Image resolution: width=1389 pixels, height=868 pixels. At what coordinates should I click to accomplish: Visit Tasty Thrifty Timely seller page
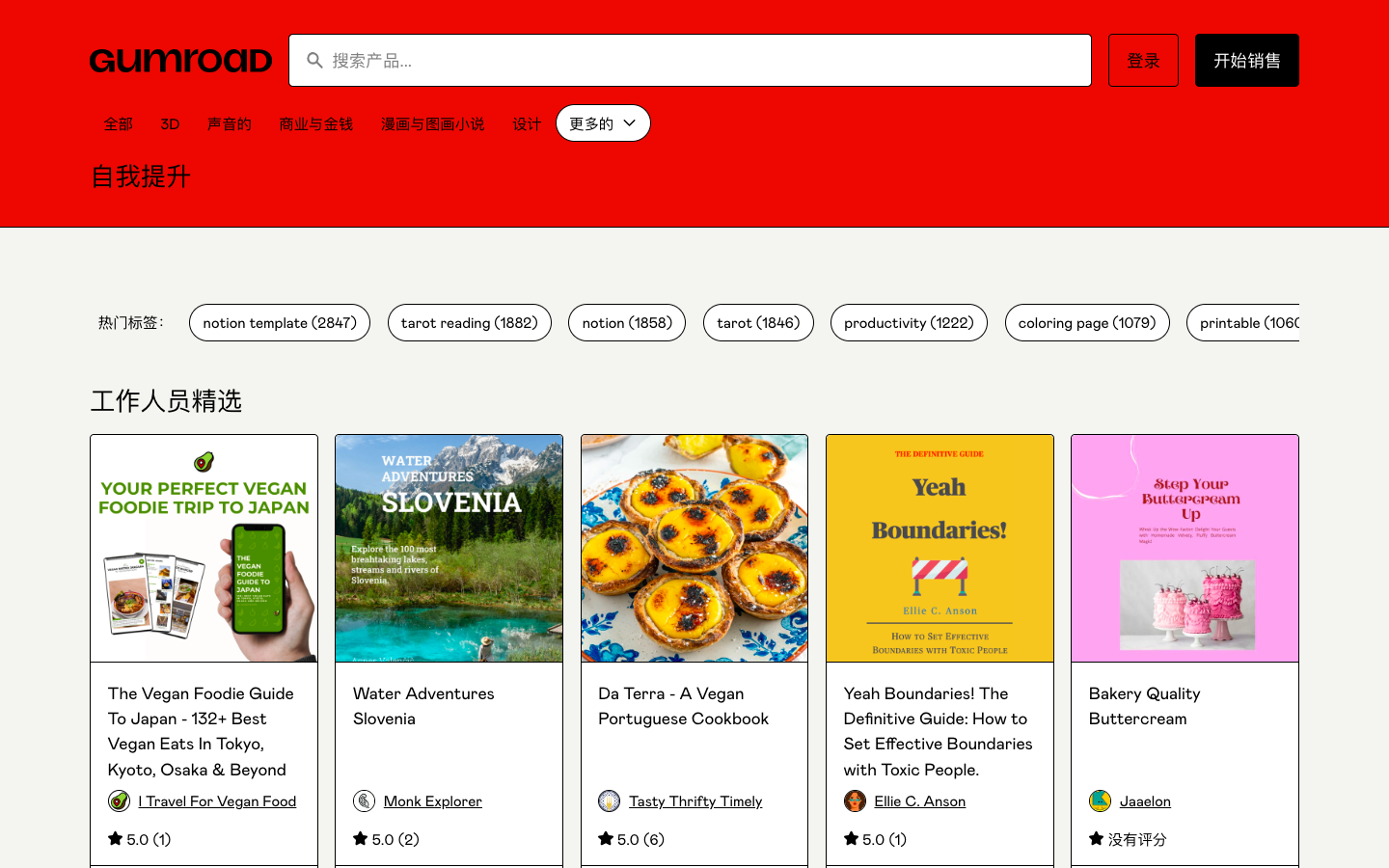tap(695, 800)
